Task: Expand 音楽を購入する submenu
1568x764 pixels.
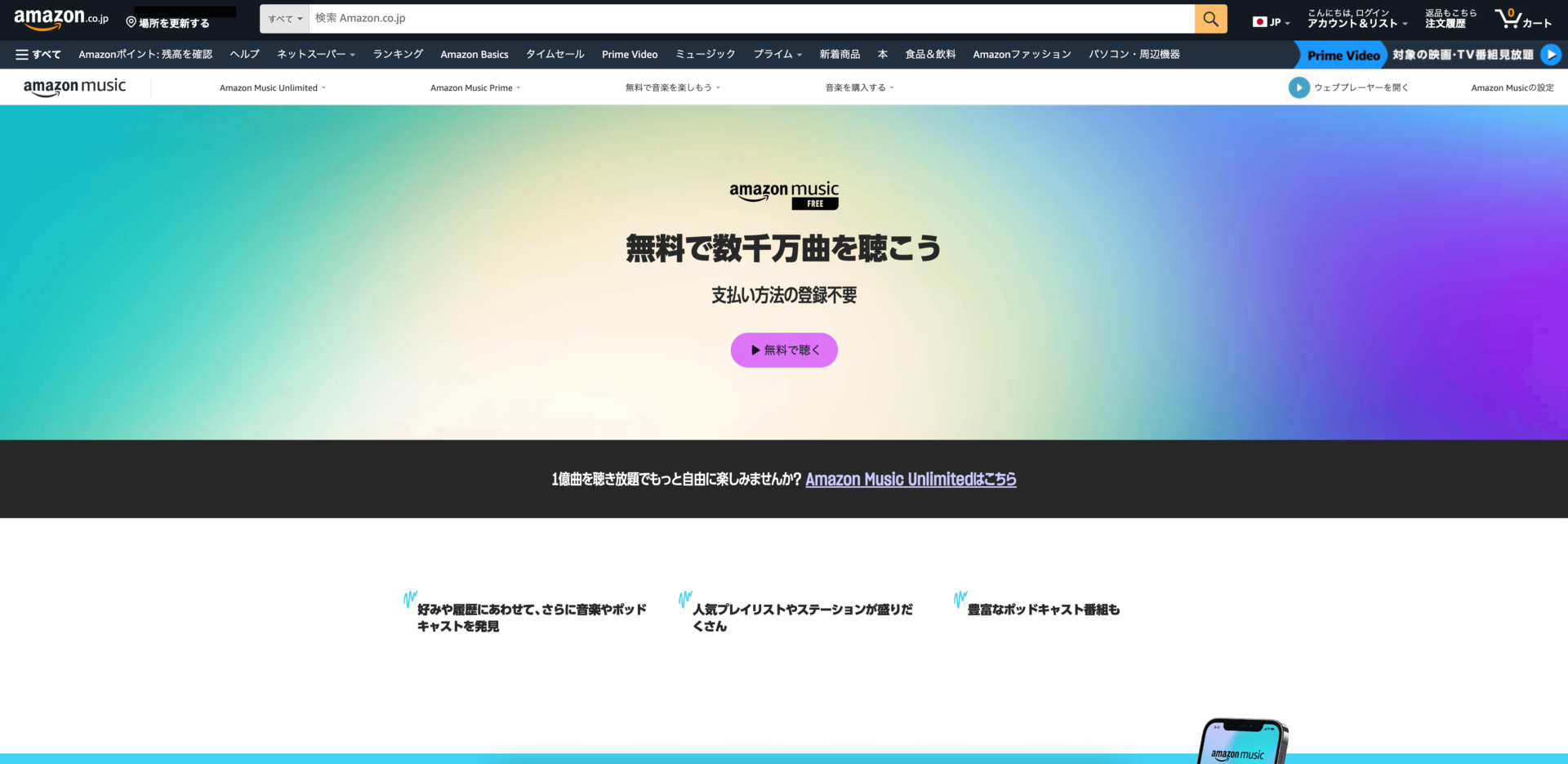Action: (860, 87)
